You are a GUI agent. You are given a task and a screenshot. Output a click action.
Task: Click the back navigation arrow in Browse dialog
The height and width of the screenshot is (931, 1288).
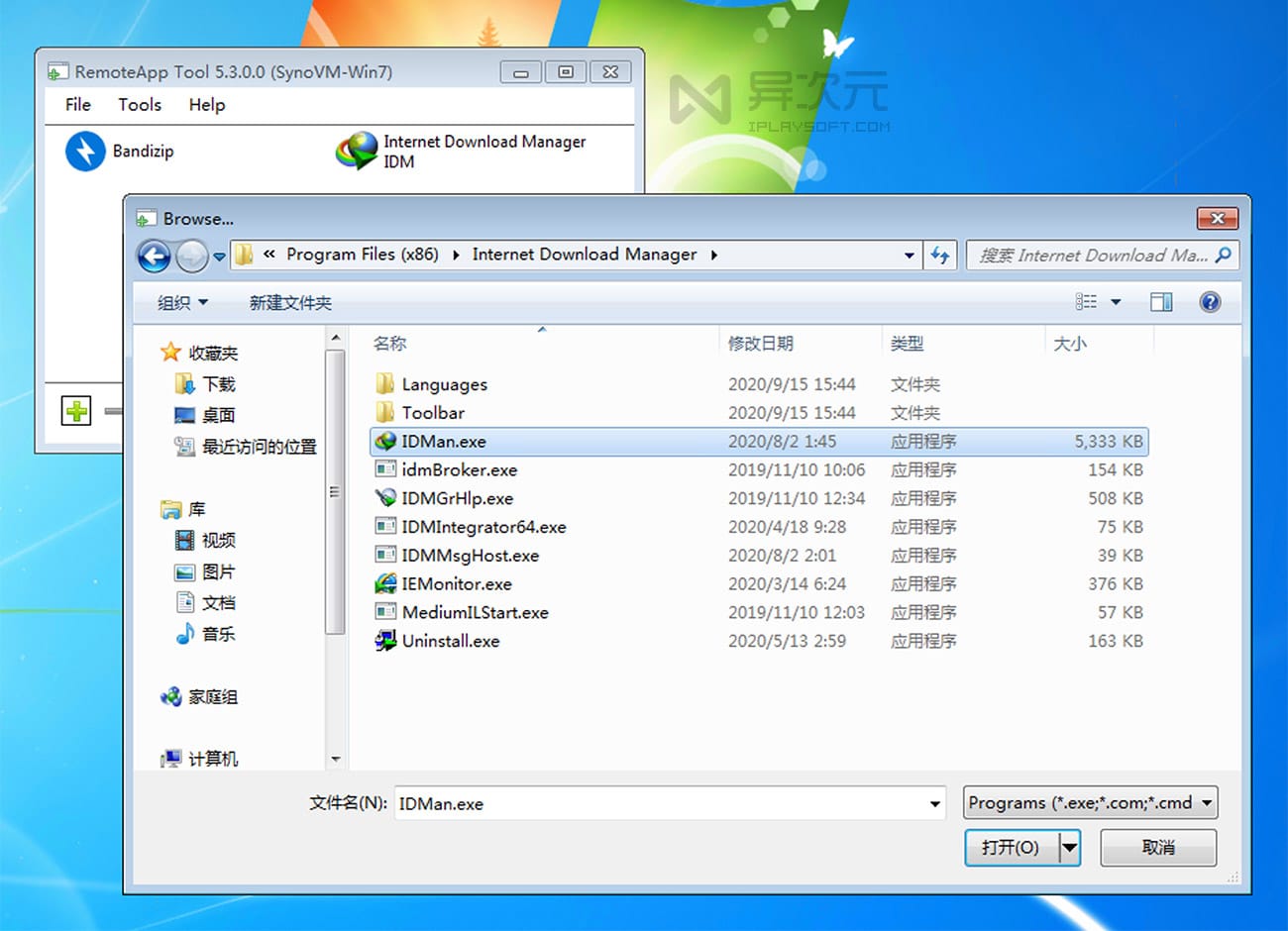155,256
